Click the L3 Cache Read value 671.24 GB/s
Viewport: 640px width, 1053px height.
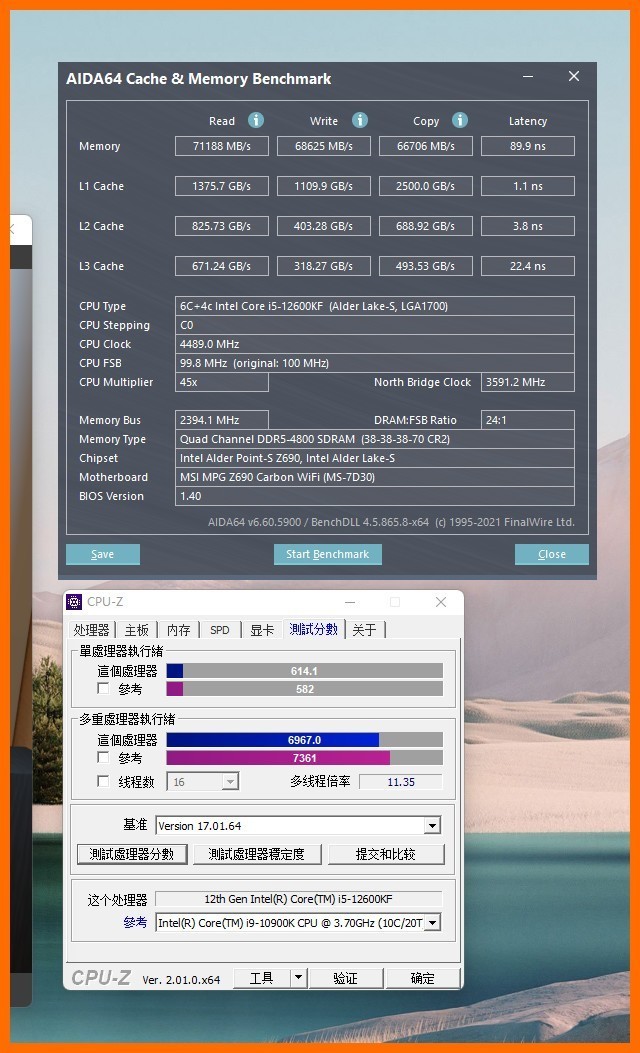click(222, 266)
